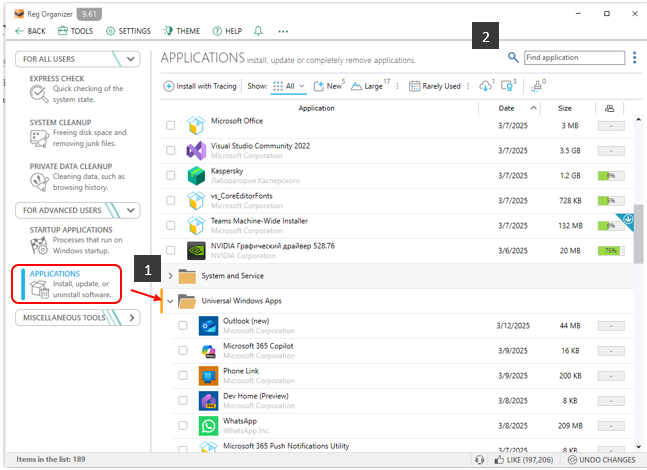
Task: Click the Startup Applications icon
Action: click(39, 246)
